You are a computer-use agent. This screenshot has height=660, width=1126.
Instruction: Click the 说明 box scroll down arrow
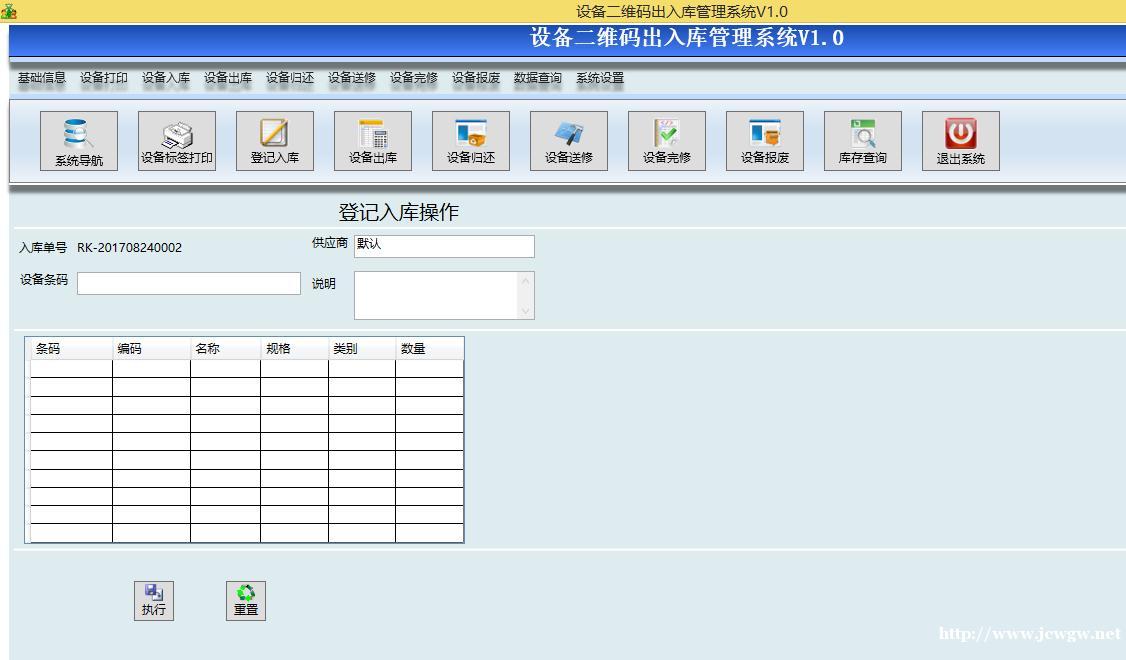click(x=527, y=311)
